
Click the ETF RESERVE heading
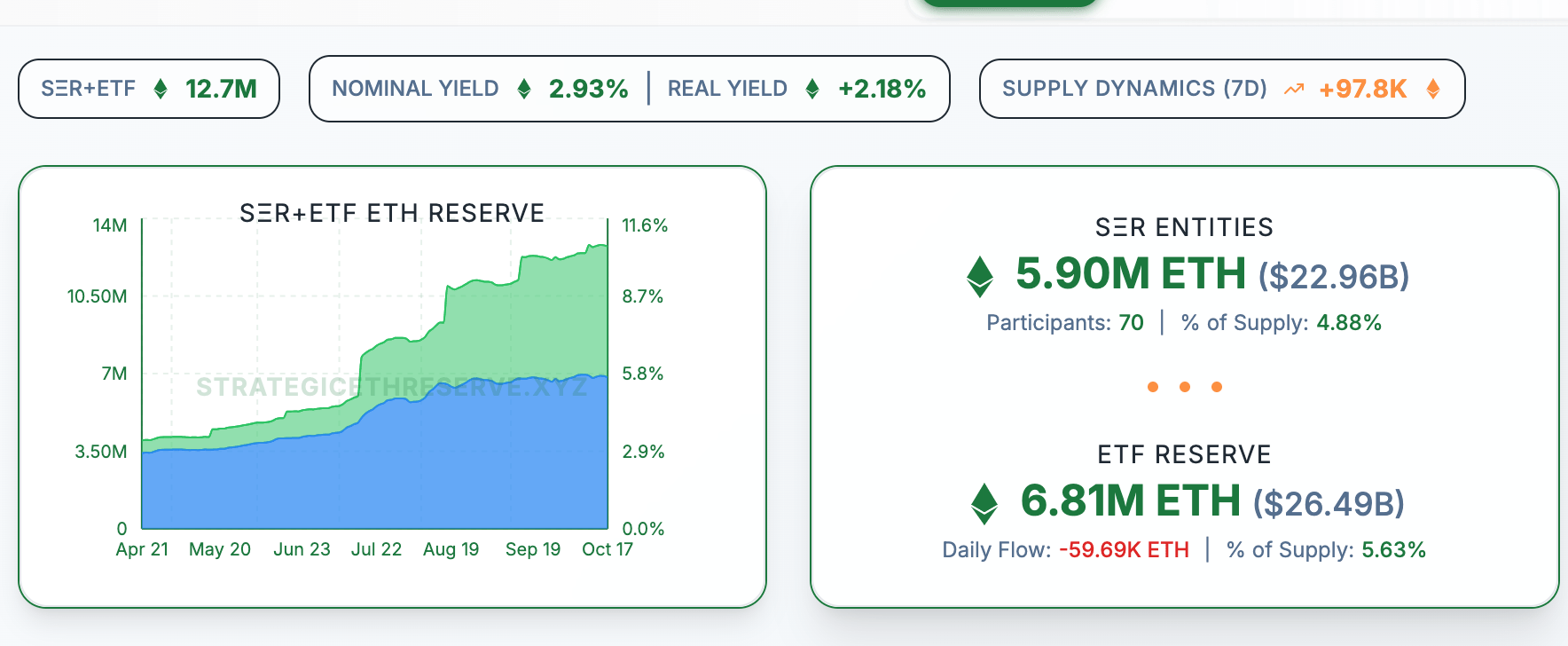[1184, 455]
